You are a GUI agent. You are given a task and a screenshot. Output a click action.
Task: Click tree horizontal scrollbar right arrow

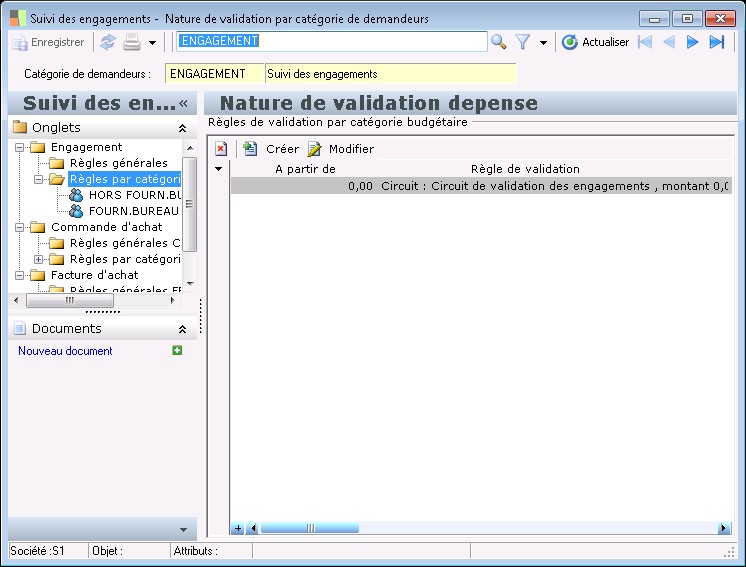(172, 300)
